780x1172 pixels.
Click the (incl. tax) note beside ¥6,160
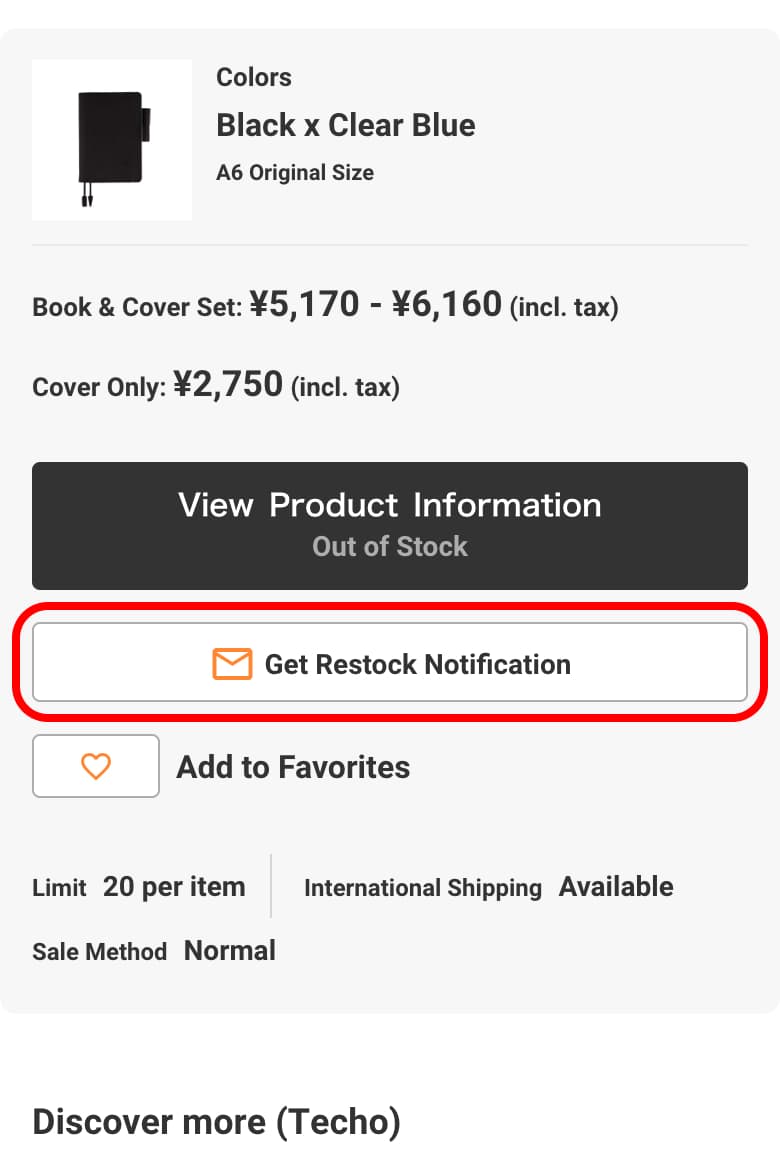(564, 307)
